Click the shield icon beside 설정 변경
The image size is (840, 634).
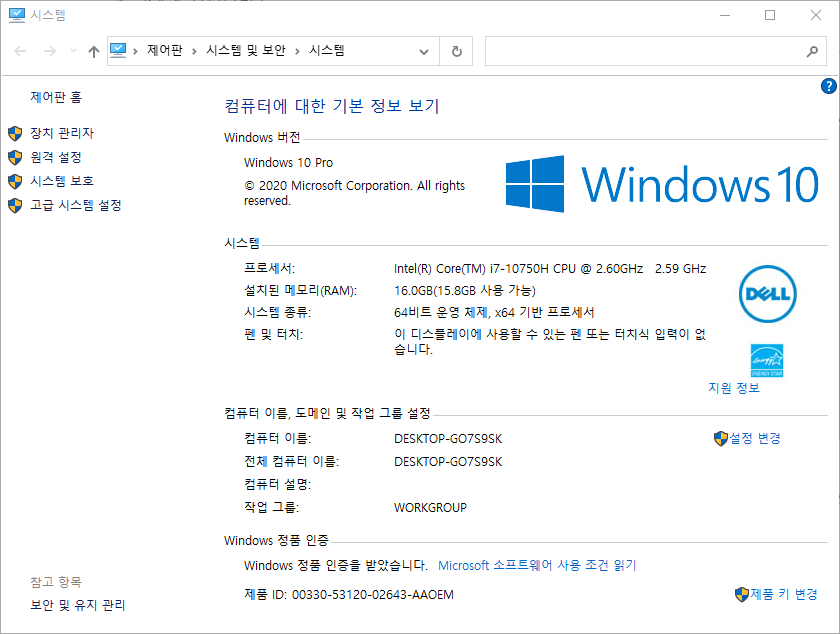pyautogui.click(x=721, y=438)
